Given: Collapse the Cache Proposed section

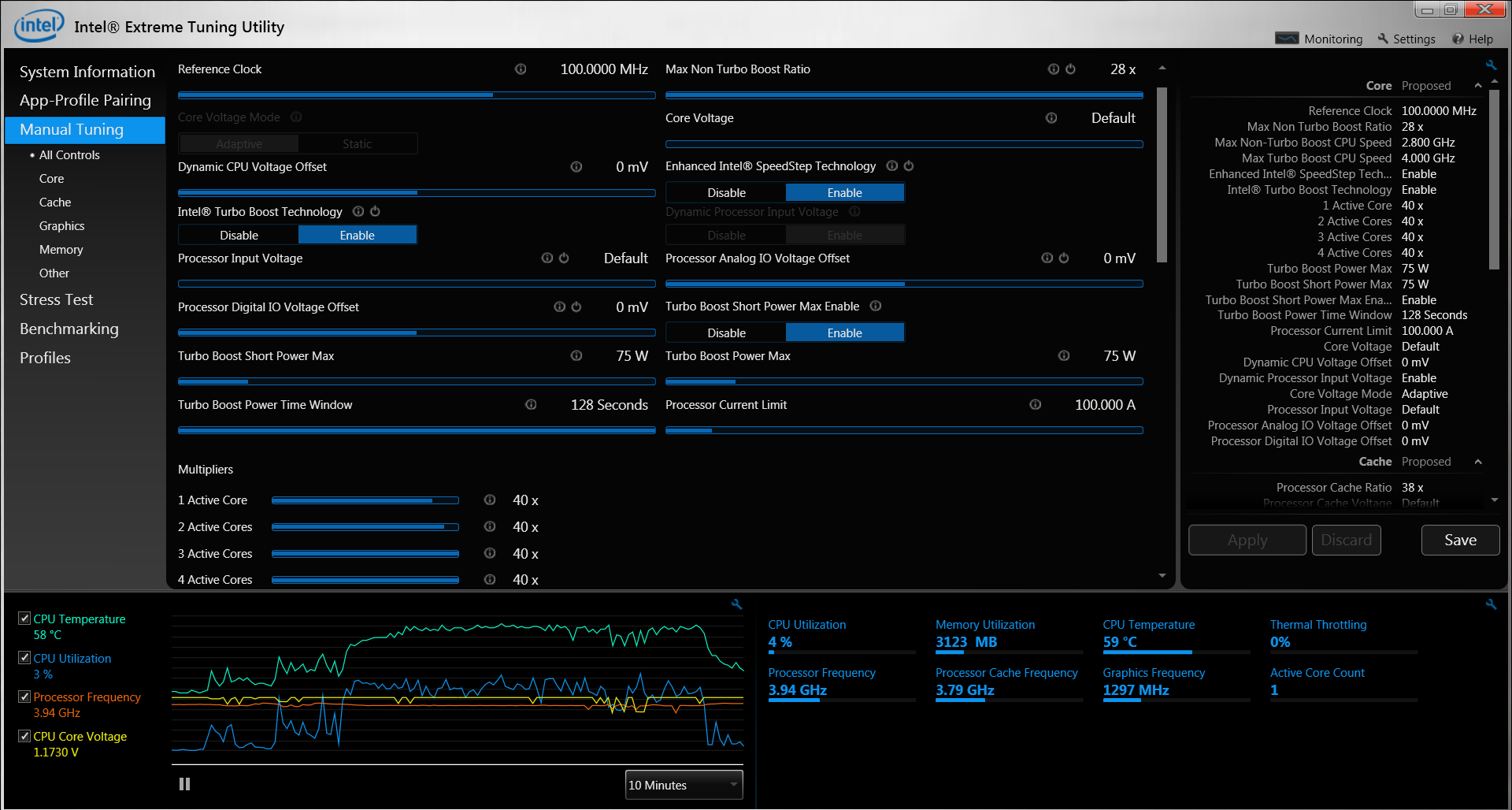Looking at the screenshot, I should click(x=1478, y=462).
